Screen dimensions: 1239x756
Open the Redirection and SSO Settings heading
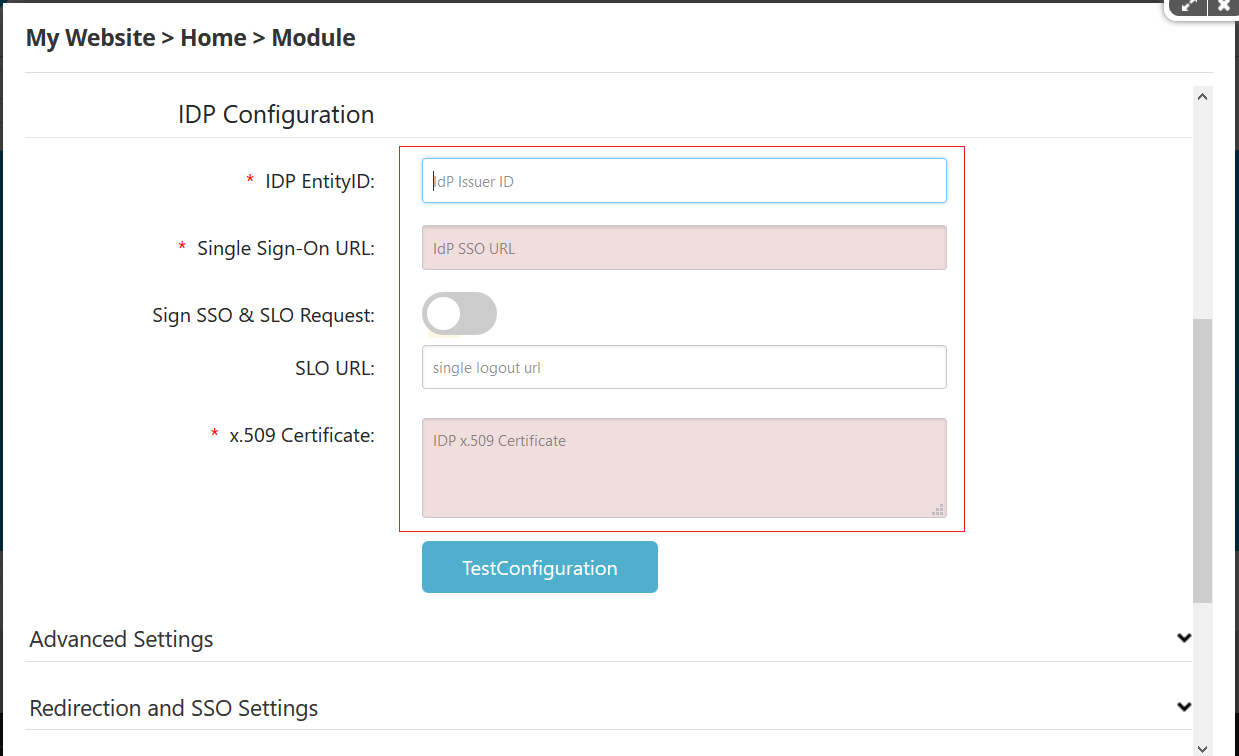tap(174, 708)
